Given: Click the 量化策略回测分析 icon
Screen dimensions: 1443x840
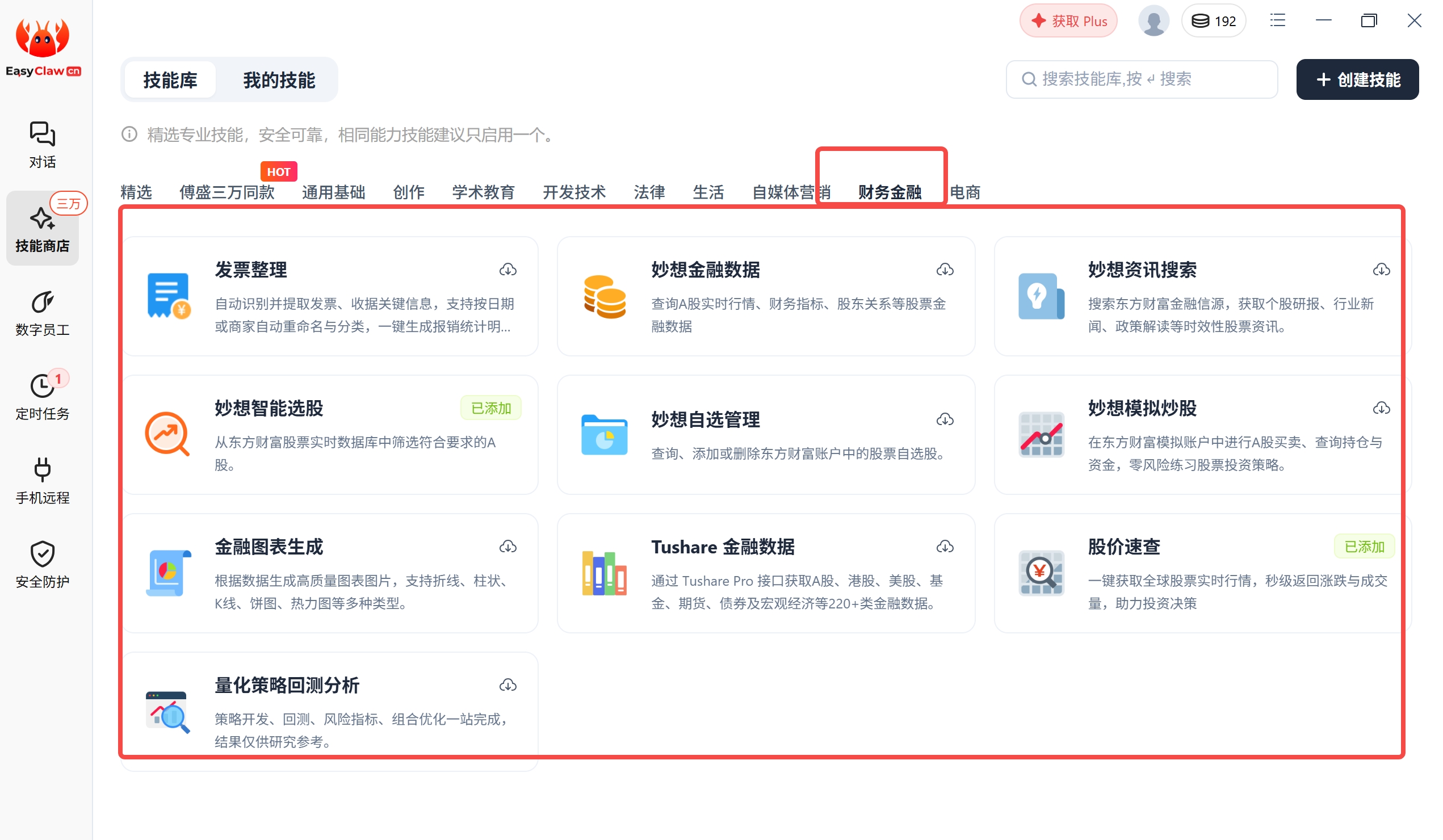Looking at the screenshot, I should pyautogui.click(x=167, y=712).
